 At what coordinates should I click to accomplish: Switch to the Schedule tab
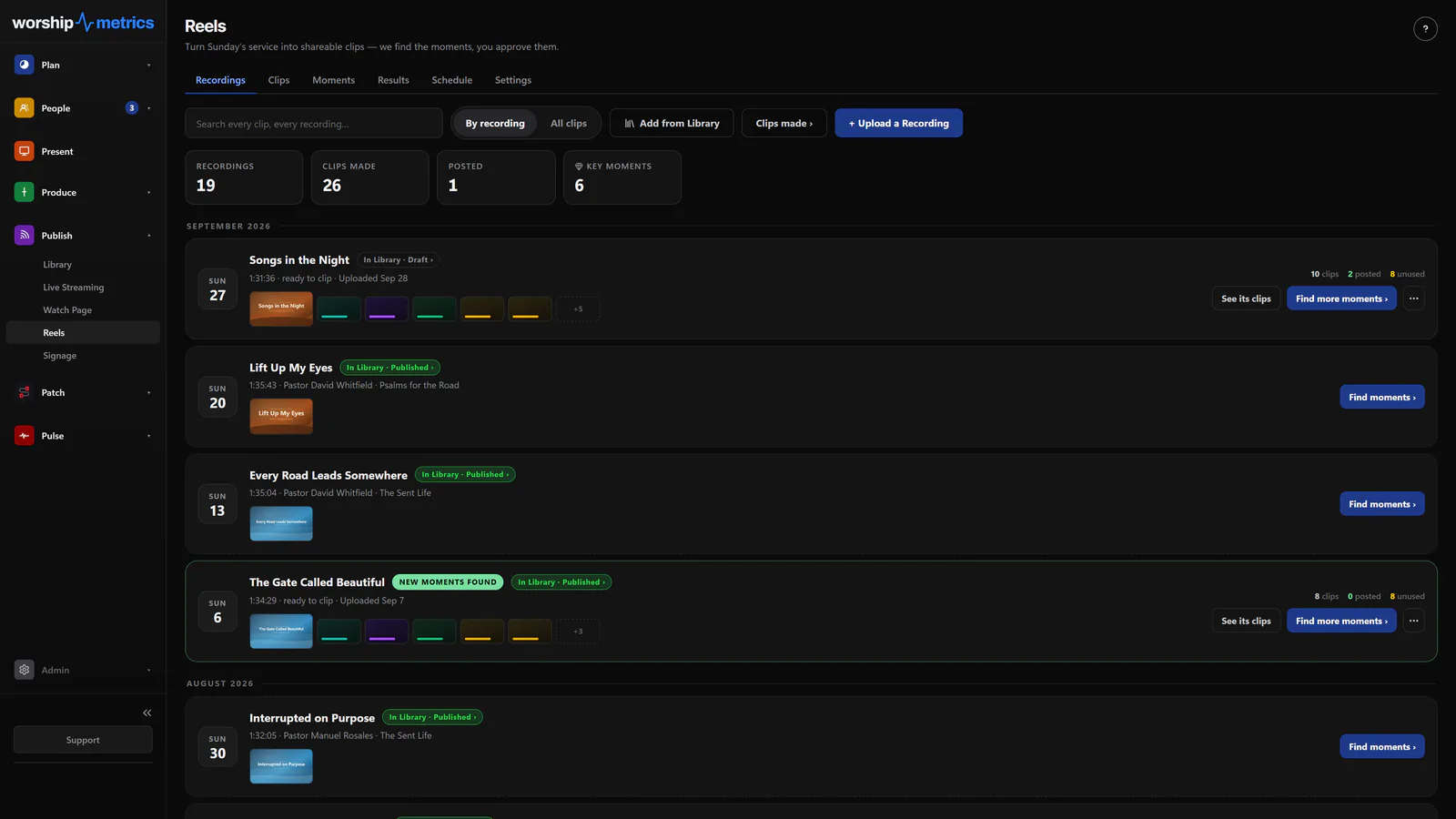point(451,80)
